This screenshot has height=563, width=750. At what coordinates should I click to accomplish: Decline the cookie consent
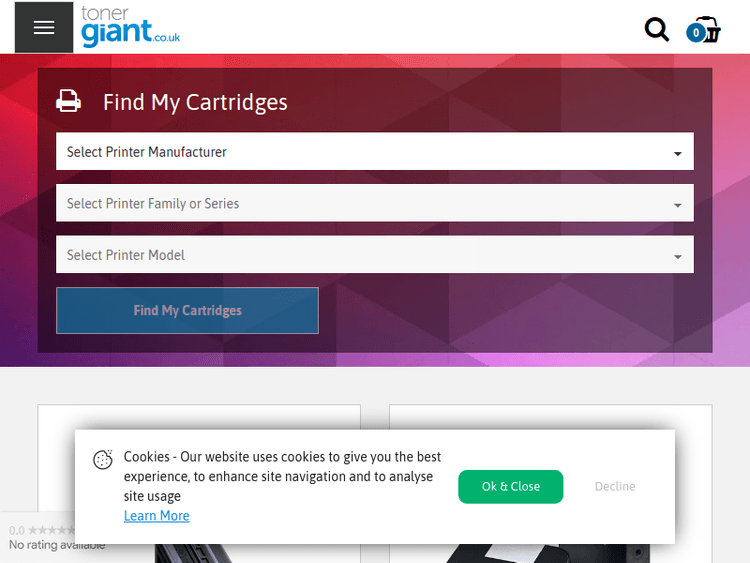coord(614,487)
